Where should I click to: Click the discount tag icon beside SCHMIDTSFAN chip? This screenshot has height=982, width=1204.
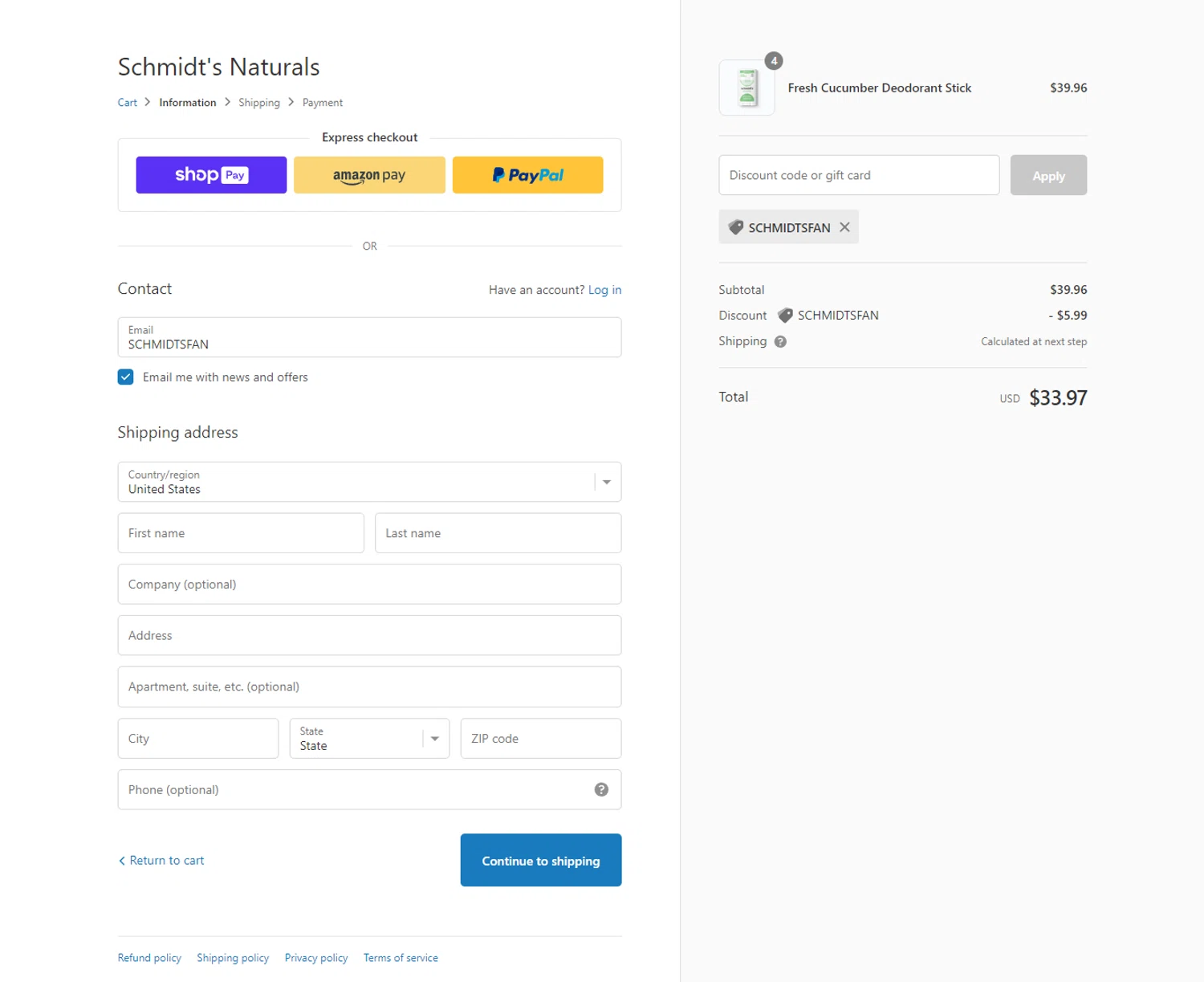coord(735,227)
